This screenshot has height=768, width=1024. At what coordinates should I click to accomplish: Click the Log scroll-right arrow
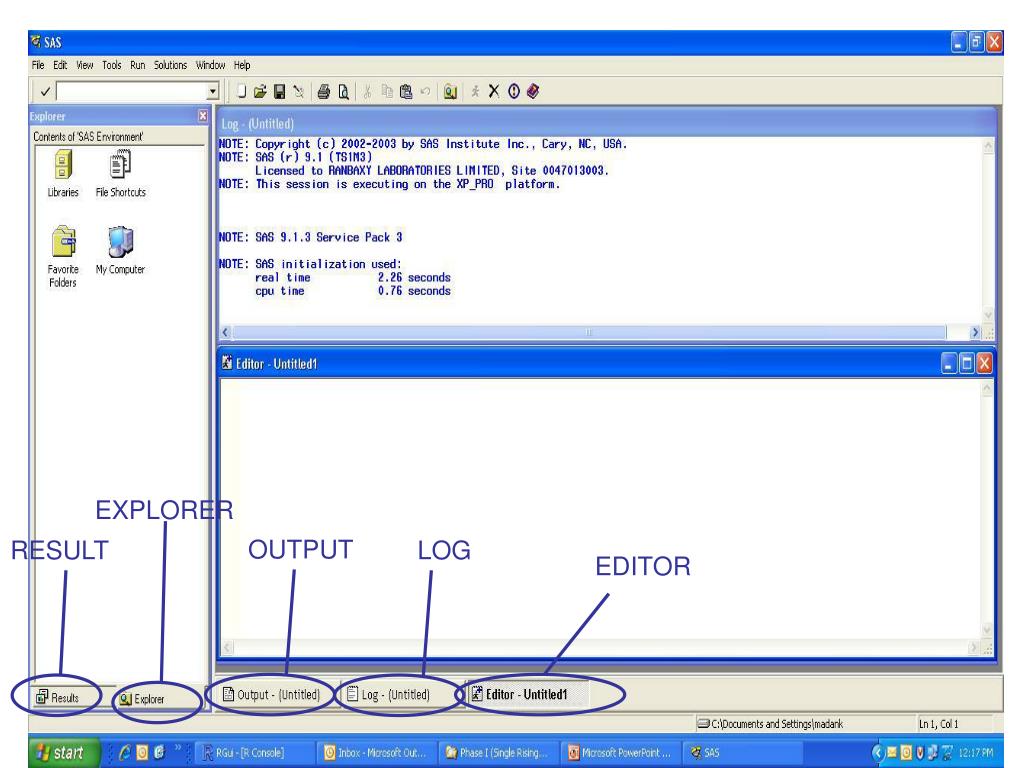coord(975,332)
